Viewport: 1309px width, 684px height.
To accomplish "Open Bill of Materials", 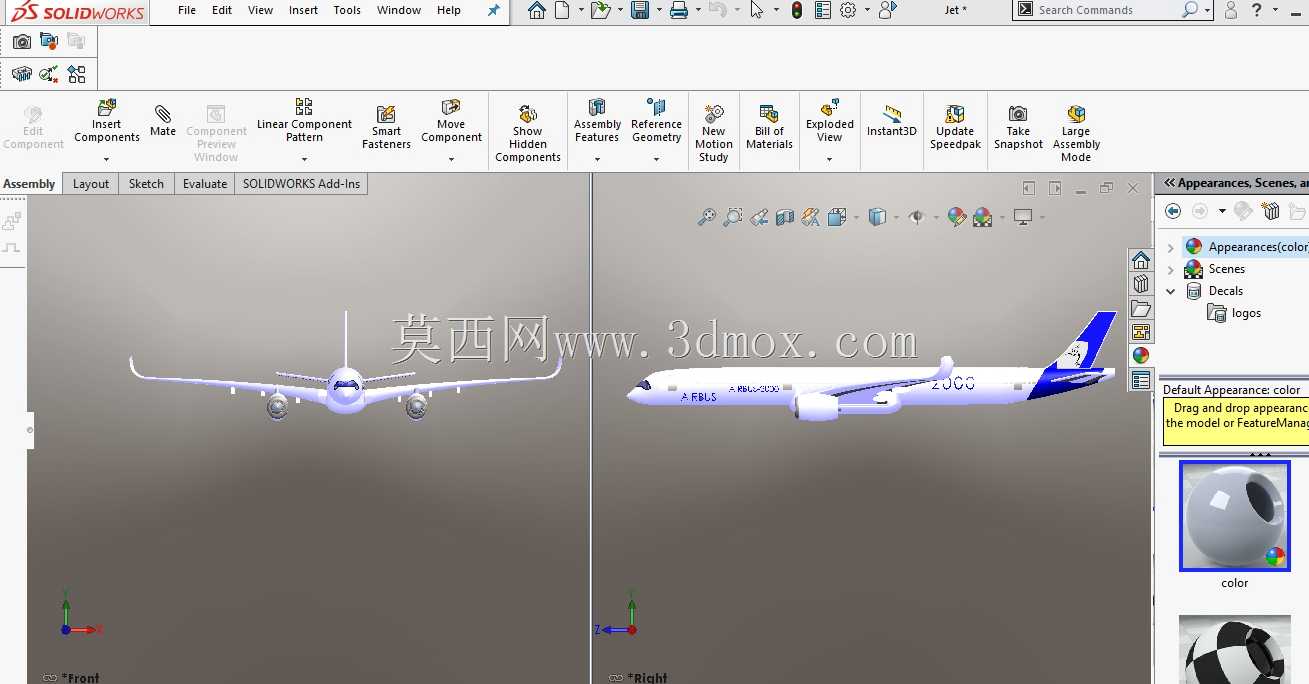I will (769, 127).
